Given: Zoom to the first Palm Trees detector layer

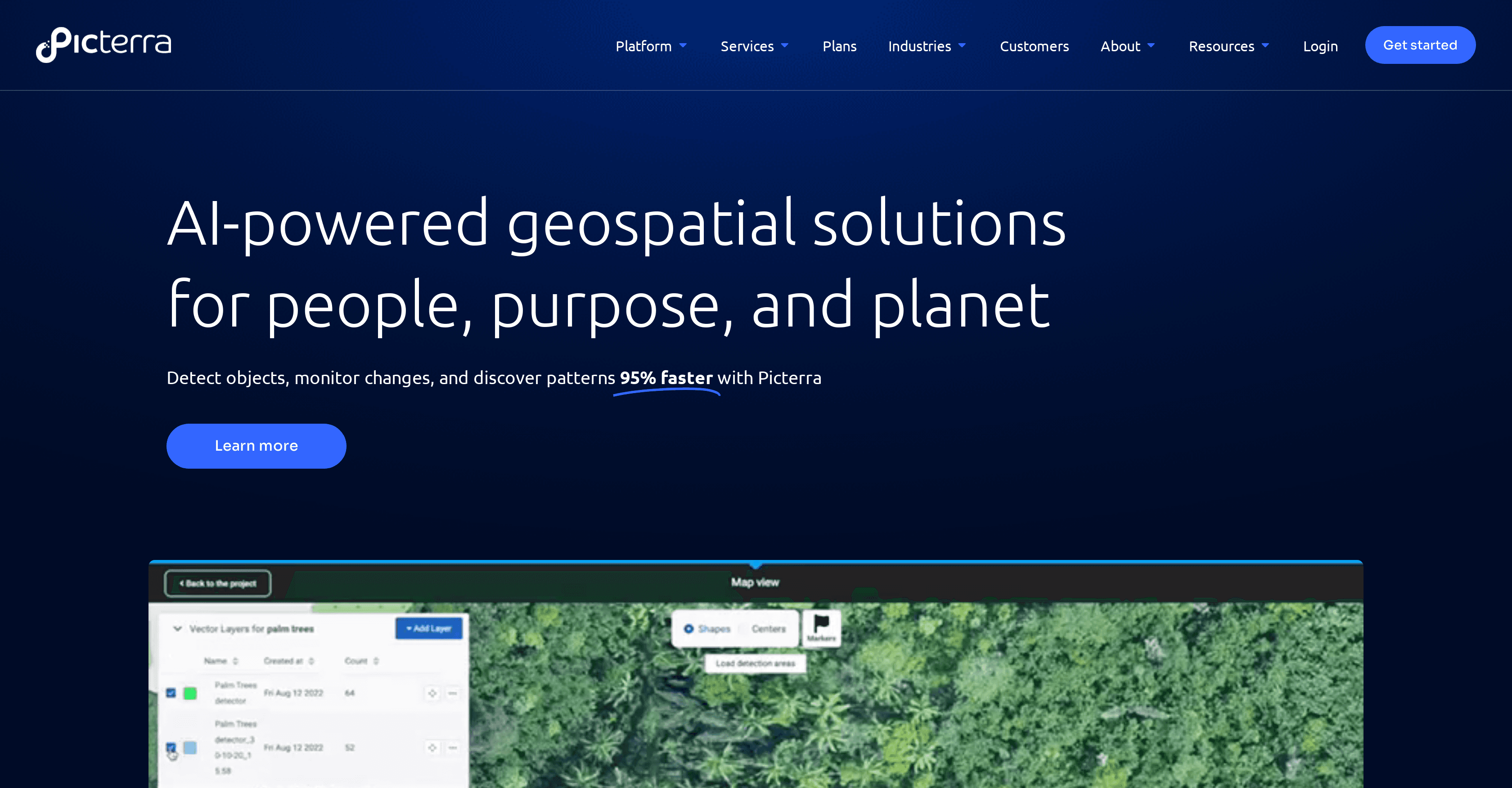Looking at the screenshot, I should 432,693.
